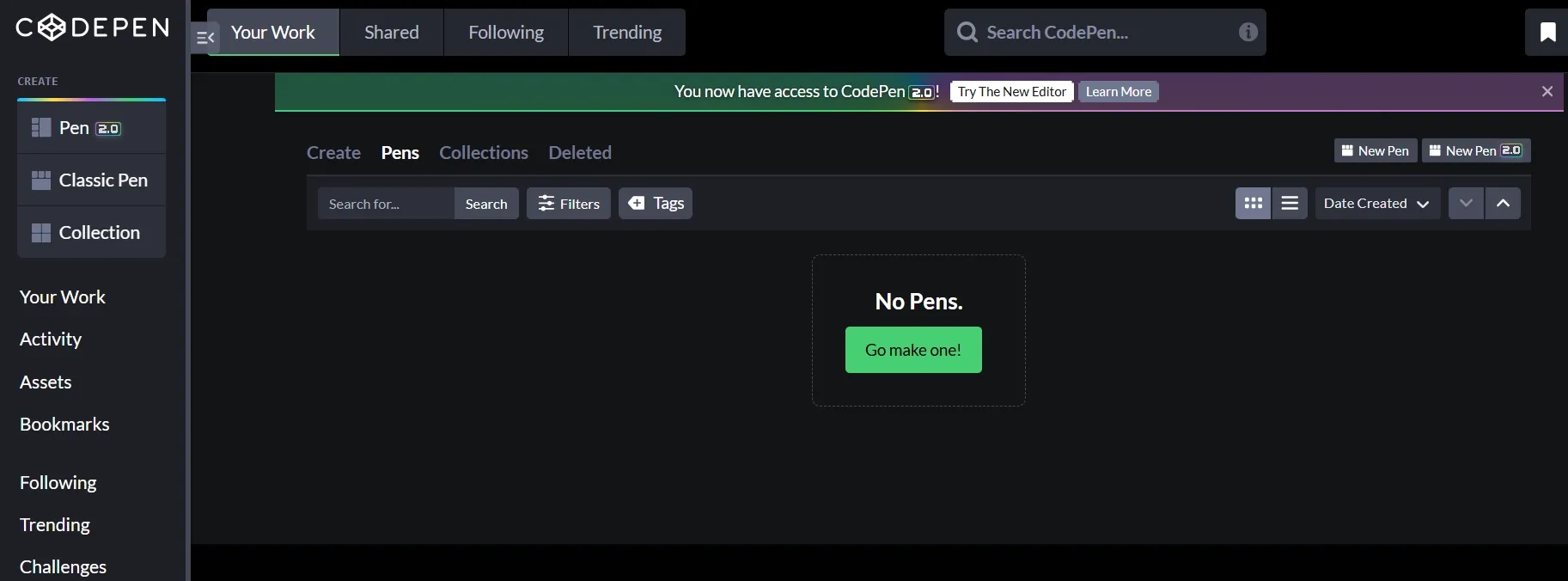Switch to list view
Viewport: 1568px width, 581px height.
1290,204
